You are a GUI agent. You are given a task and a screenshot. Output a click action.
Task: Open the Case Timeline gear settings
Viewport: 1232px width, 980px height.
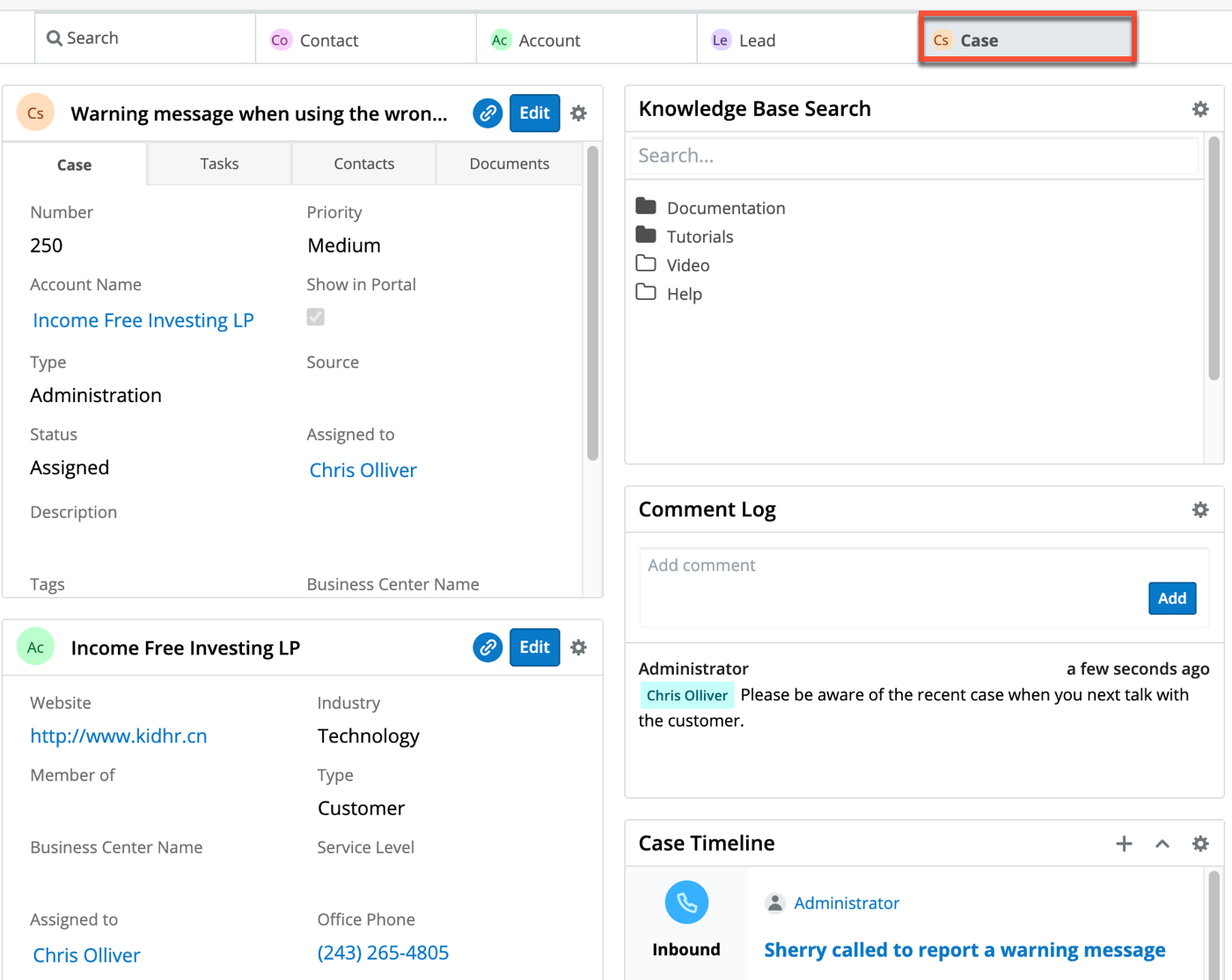tap(1199, 844)
